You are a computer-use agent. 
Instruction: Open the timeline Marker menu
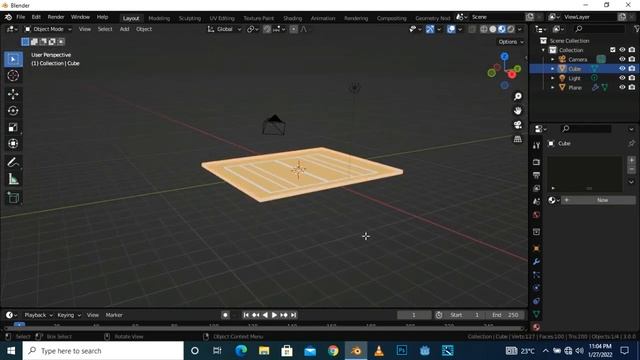click(x=114, y=315)
